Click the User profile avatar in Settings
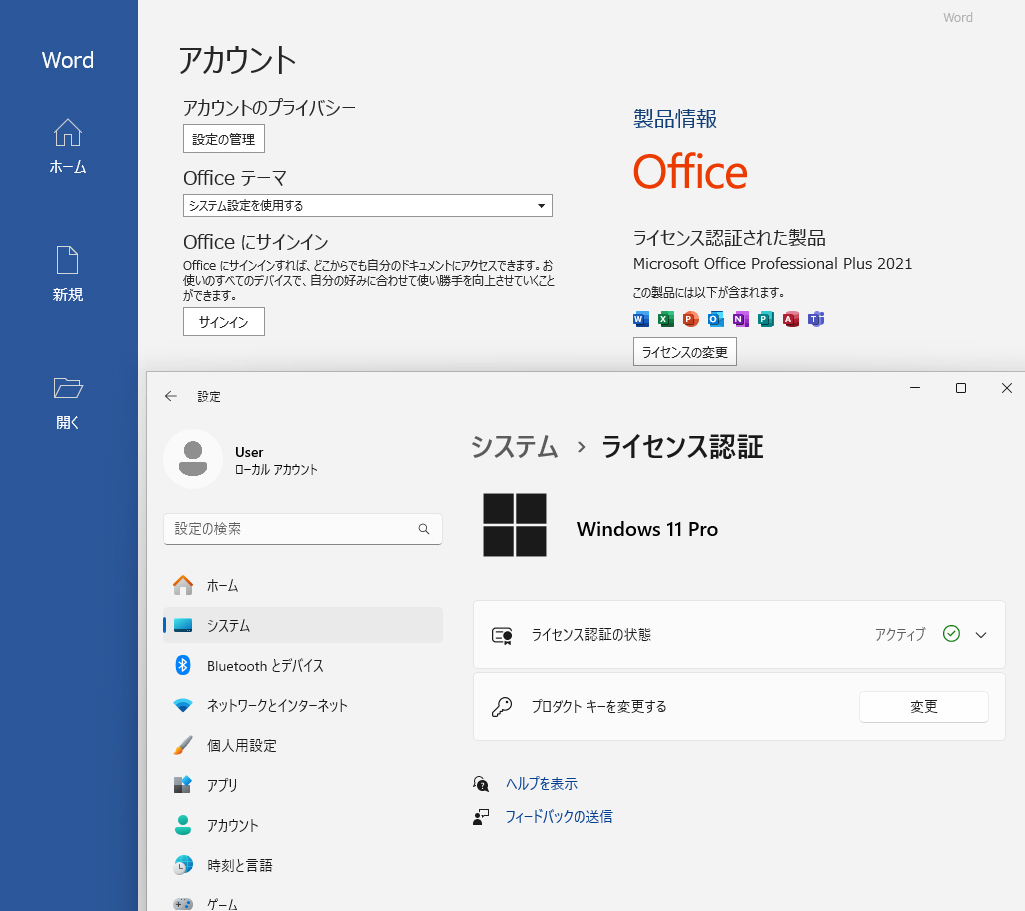The image size is (1025, 911). pyautogui.click(x=193, y=459)
